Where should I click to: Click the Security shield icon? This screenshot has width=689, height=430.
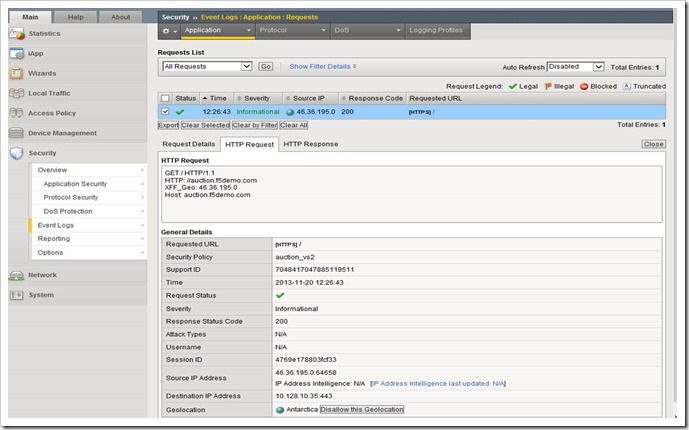(15, 153)
